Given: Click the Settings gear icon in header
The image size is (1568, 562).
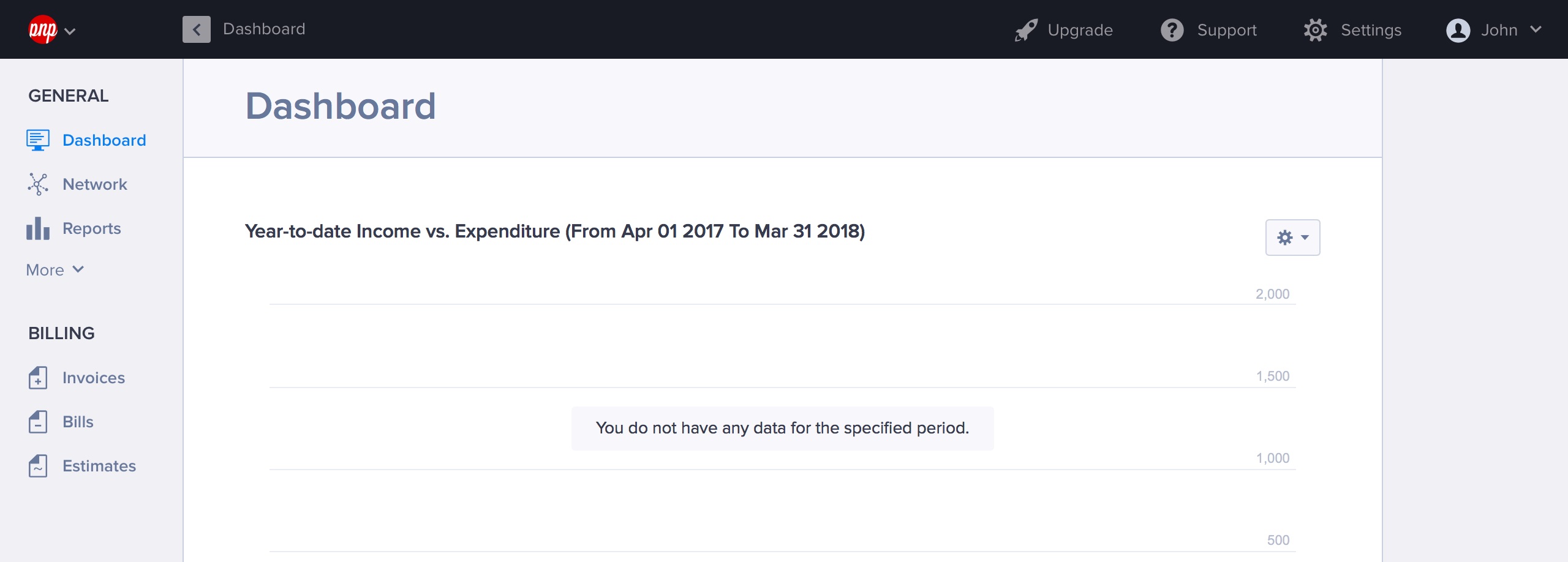Looking at the screenshot, I should pos(1316,30).
